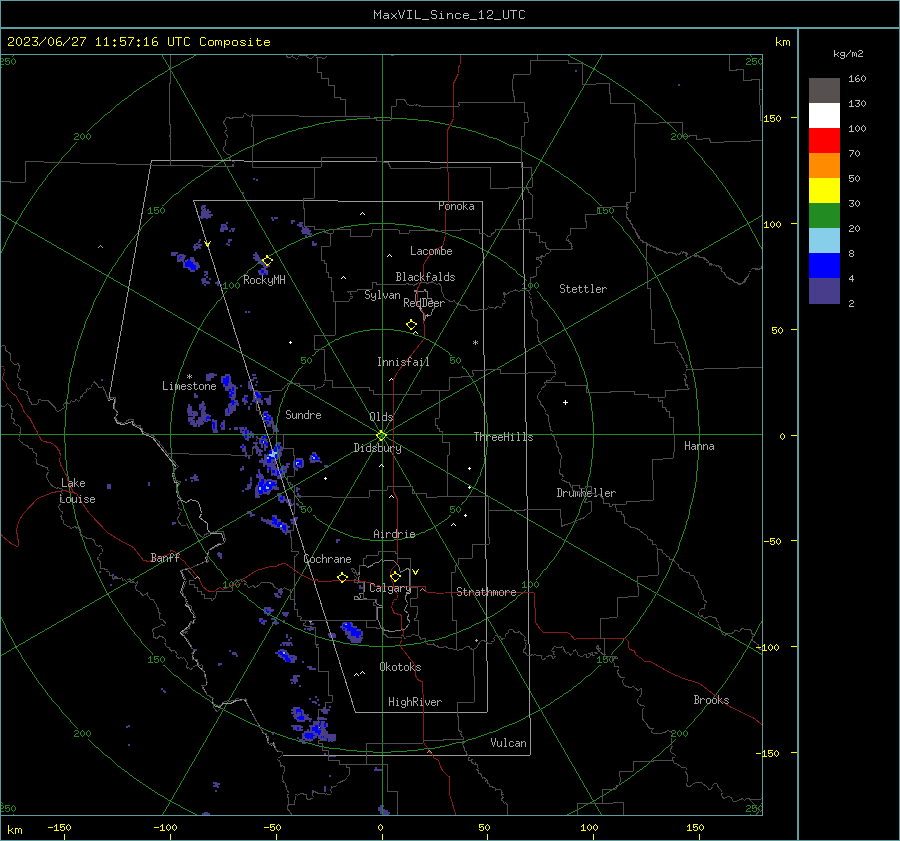Click the yellow 30-50 legend swatch

[824, 191]
